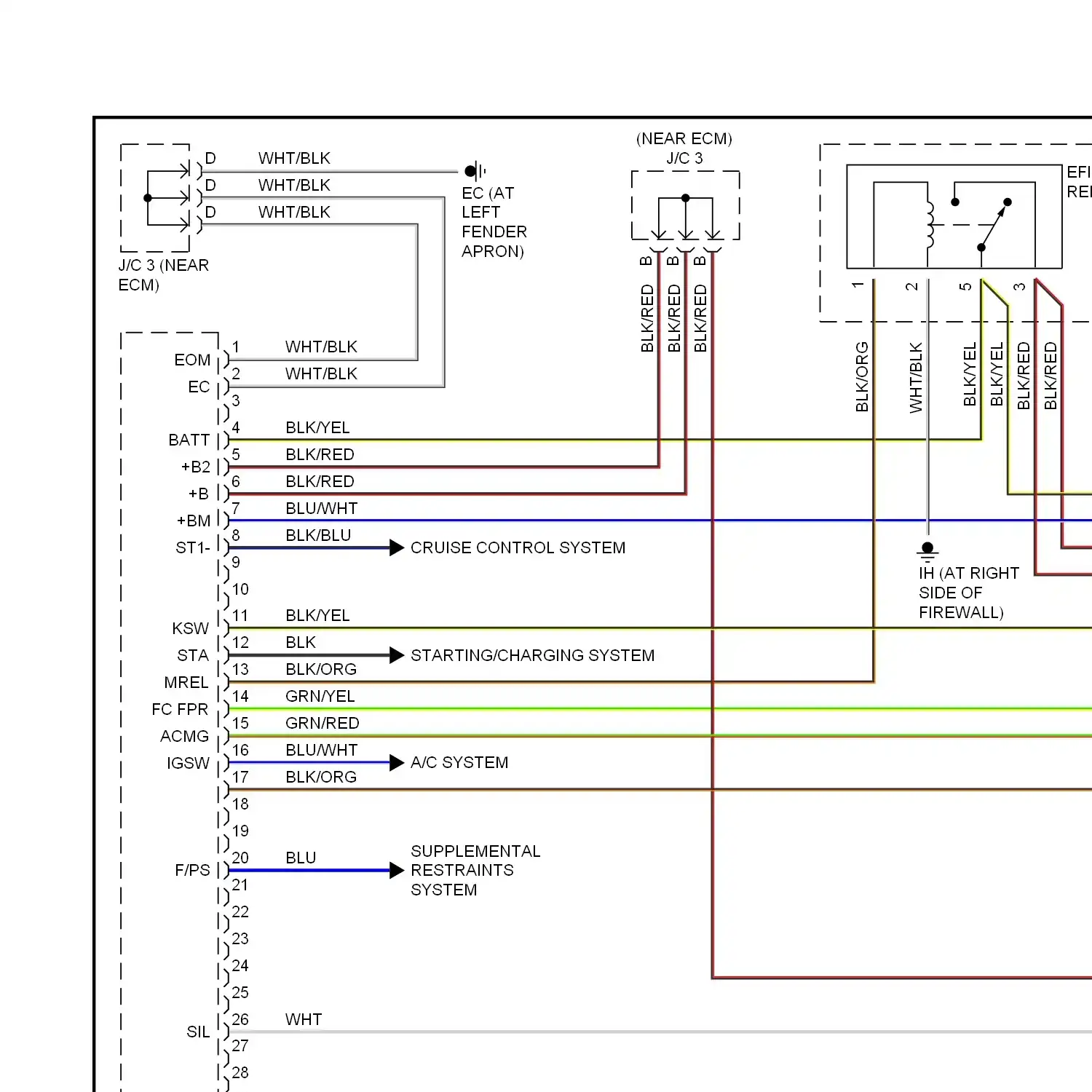Viewport: 1092px width, 1092px height.
Task: Click the ACMG pin label
Action: (x=185, y=737)
